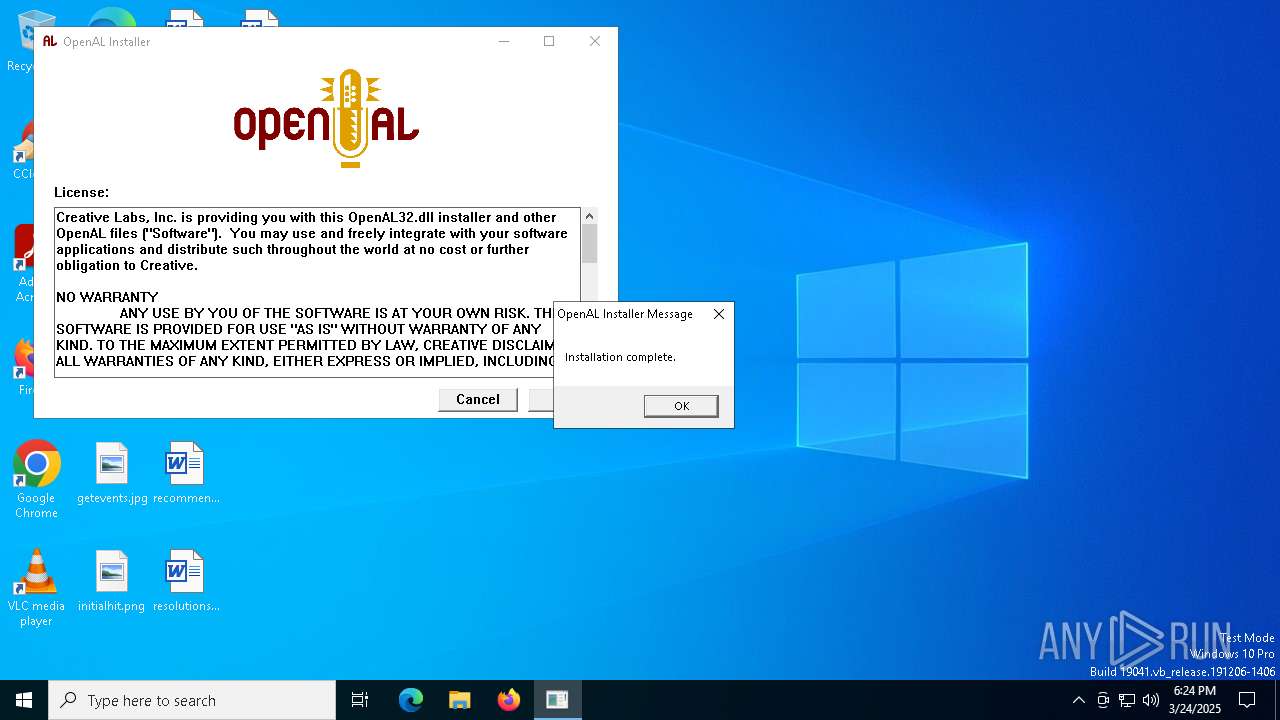Close the OpenAL Installer Message dialog
Image resolution: width=1280 pixels, height=720 pixels.
pyautogui.click(x=718, y=314)
